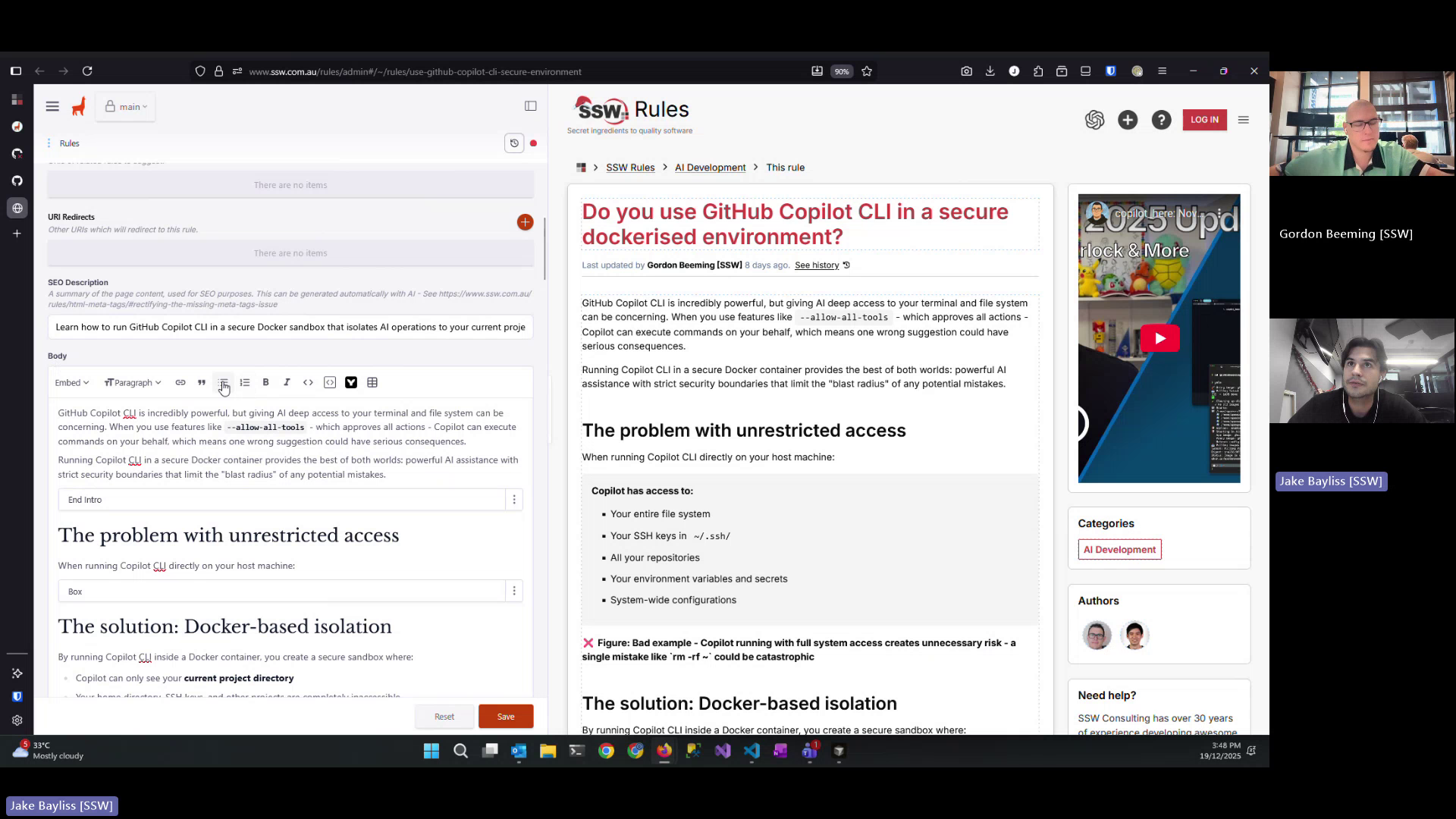Image resolution: width=1456 pixels, height=819 pixels.
Task: Open the globe icon in browser sidebar
Action: point(17,209)
